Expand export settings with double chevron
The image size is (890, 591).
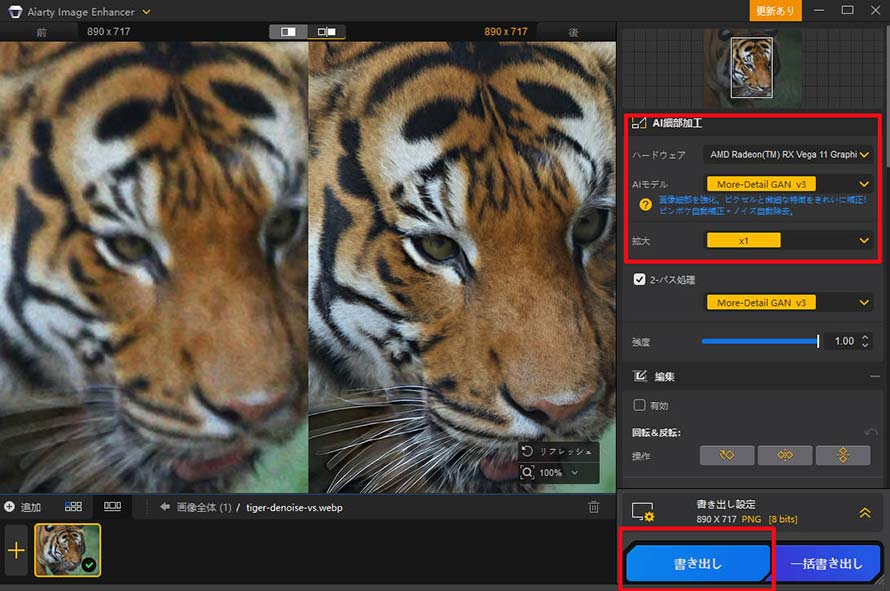tap(864, 513)
